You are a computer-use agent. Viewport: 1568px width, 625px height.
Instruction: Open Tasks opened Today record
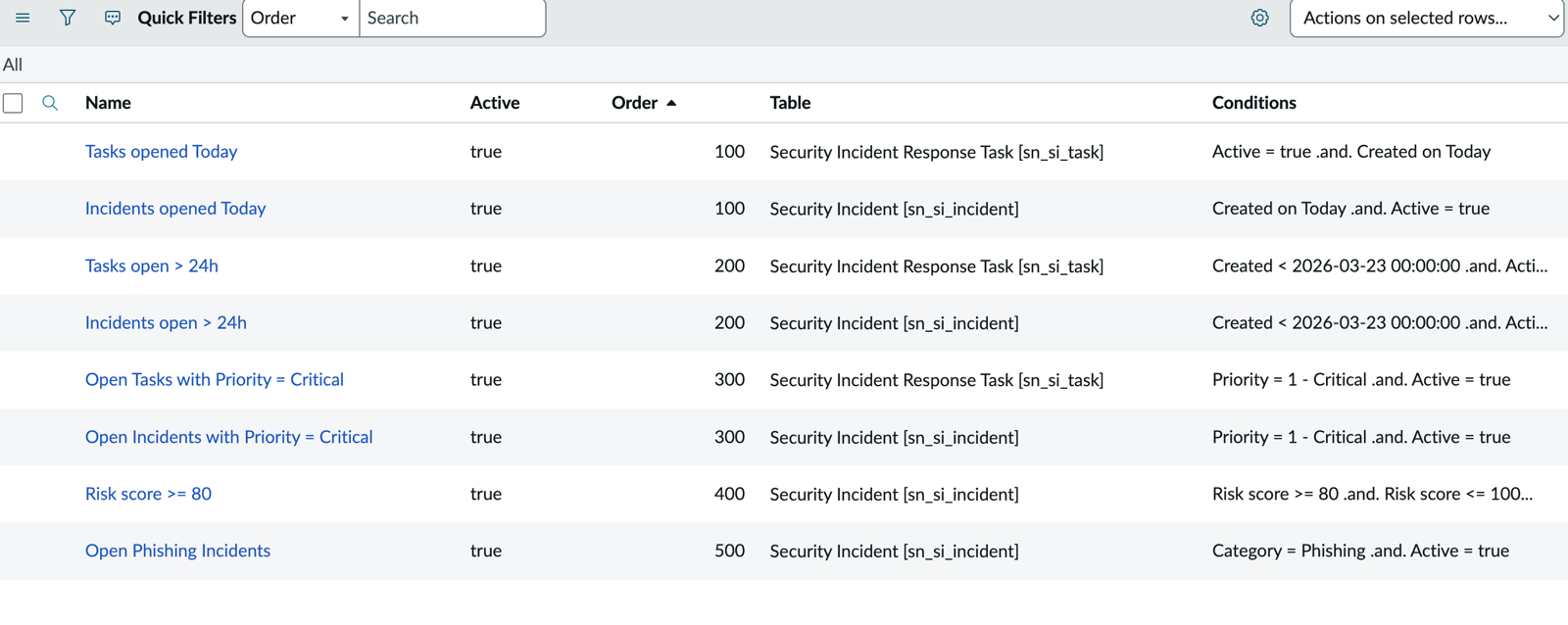click(x=161, y=152)
